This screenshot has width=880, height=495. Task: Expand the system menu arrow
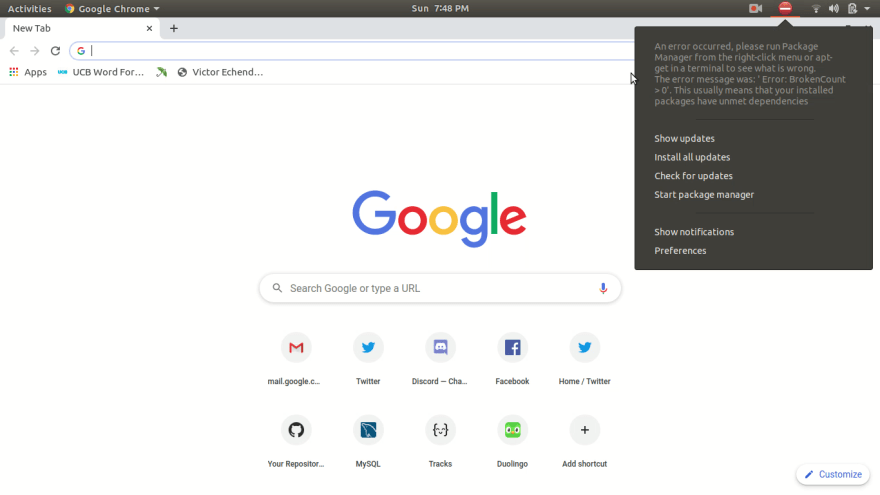[x=868, y=8]
